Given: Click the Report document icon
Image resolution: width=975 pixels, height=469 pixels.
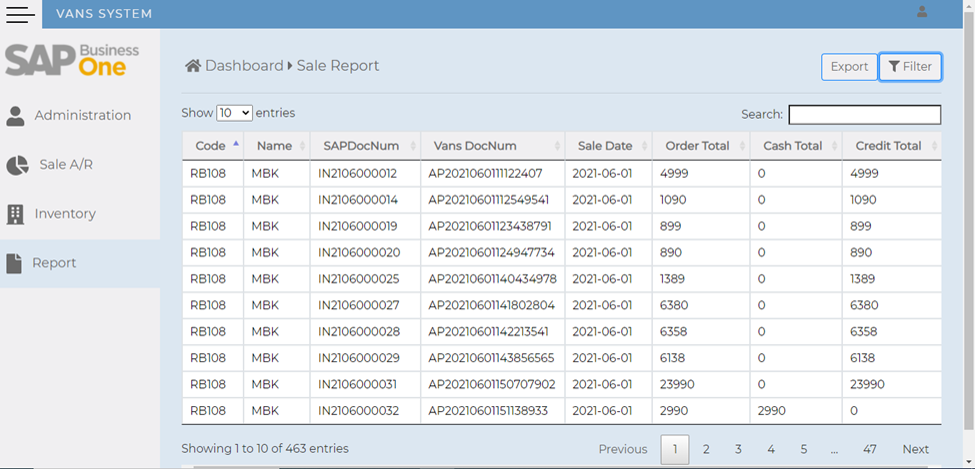Looking at the screenshot, I should coord(14,263).
